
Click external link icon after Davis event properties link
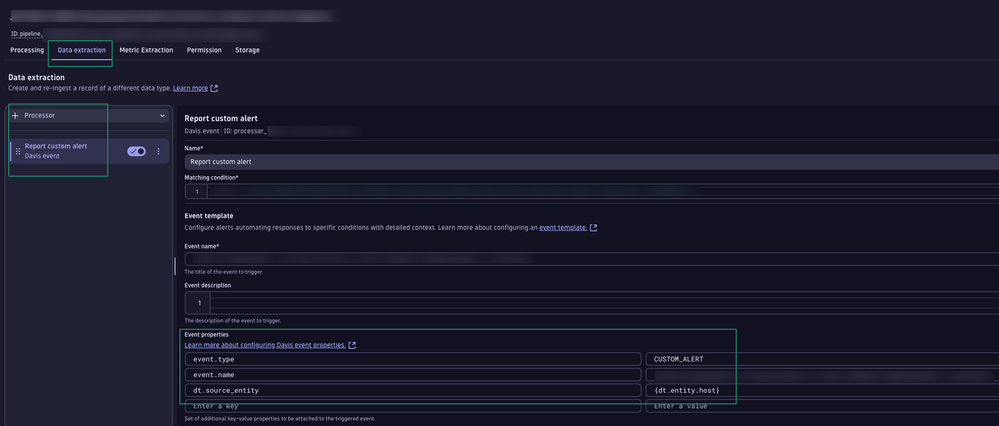point(352,345)
